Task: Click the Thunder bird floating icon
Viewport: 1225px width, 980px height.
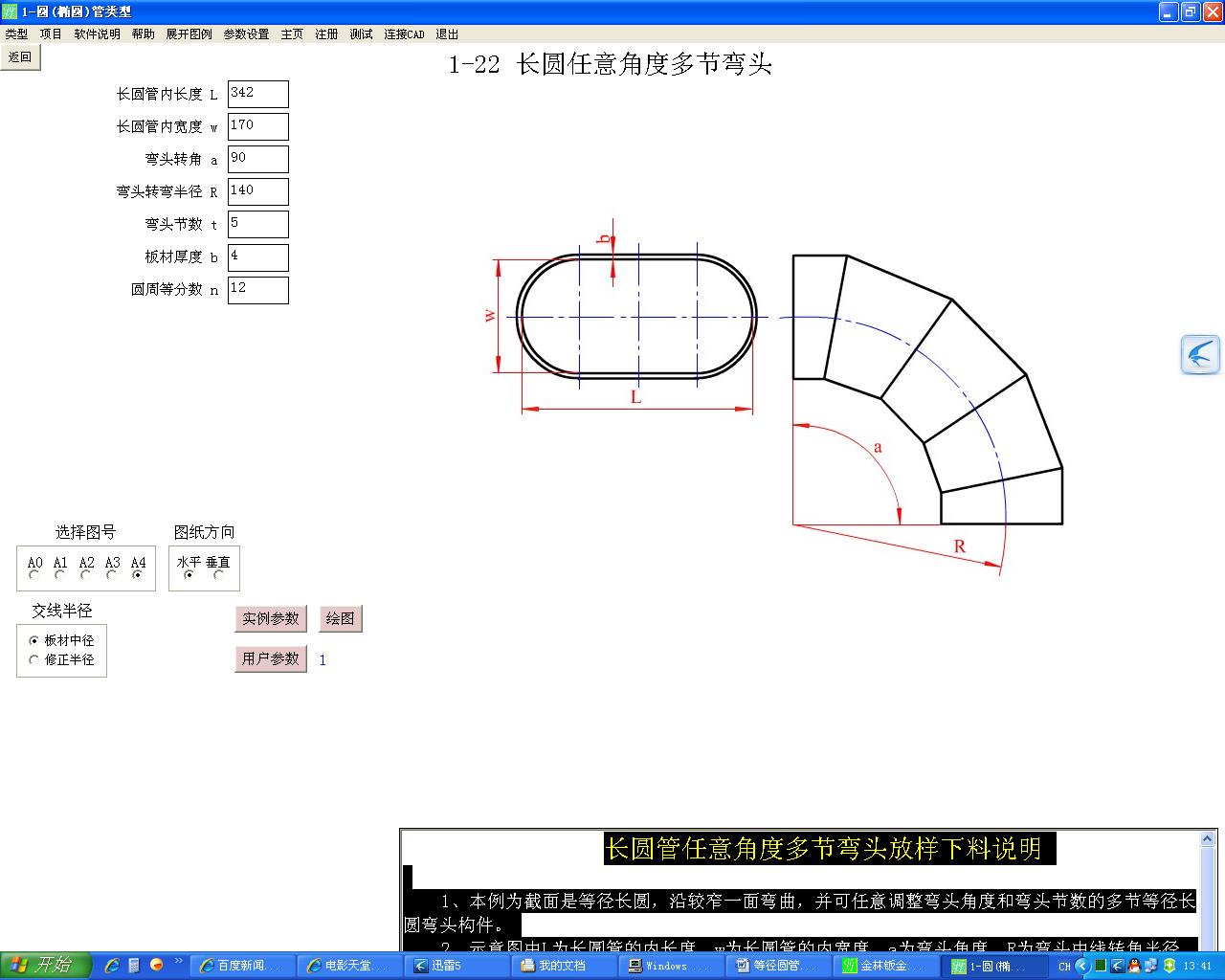Action: pos(1199,354)
